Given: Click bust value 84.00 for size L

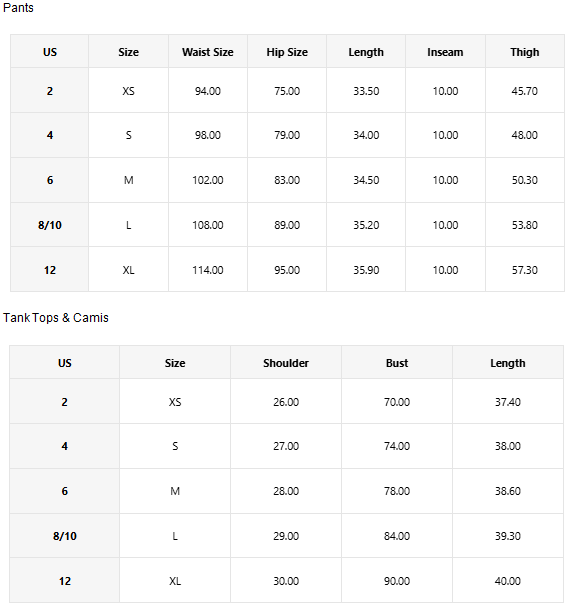Looking at the screenshot, I should [397, 536].
